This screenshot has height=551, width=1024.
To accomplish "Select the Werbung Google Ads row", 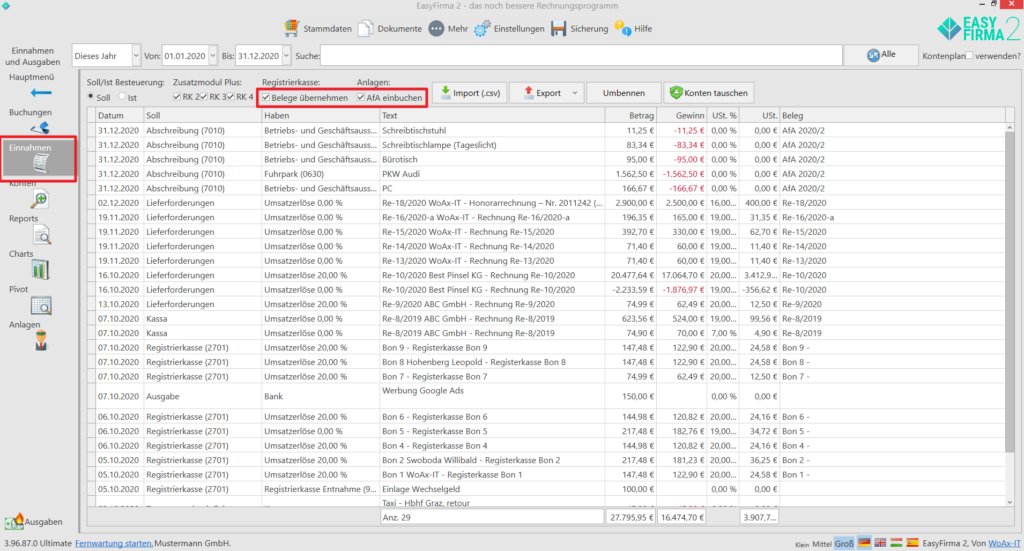I will pyautogui.click(x=549, y=396).
